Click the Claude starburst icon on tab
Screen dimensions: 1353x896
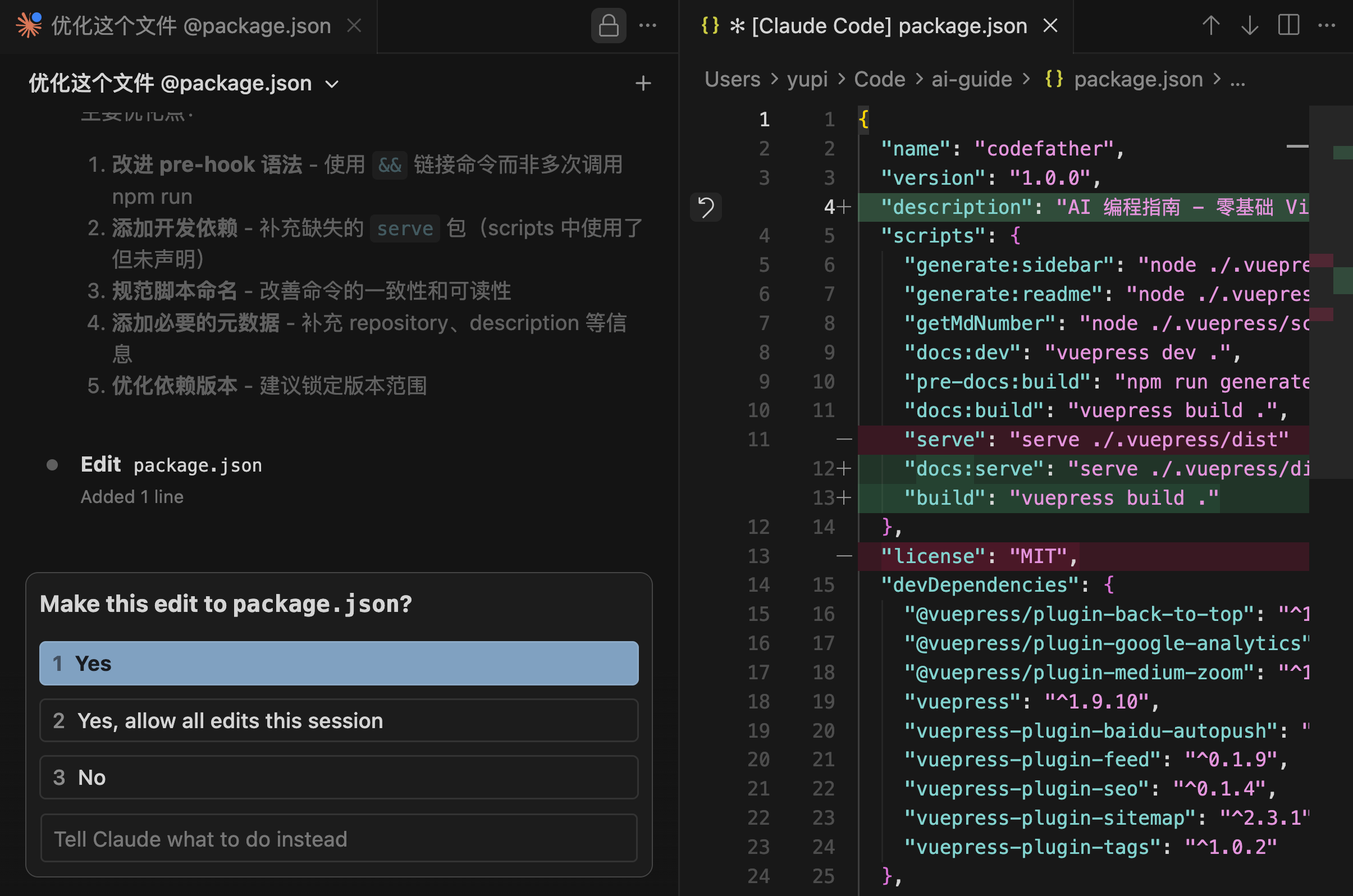pos(29,26)
